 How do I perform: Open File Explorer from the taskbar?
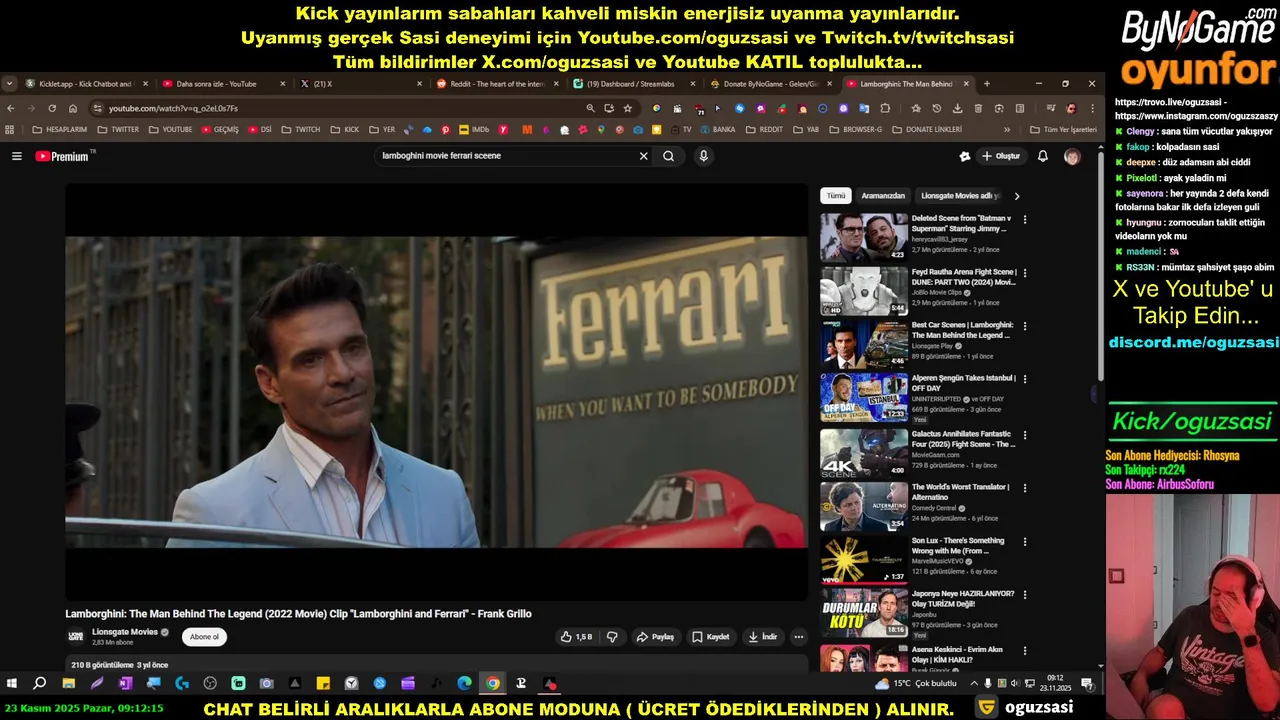click(x=68, y=684)
